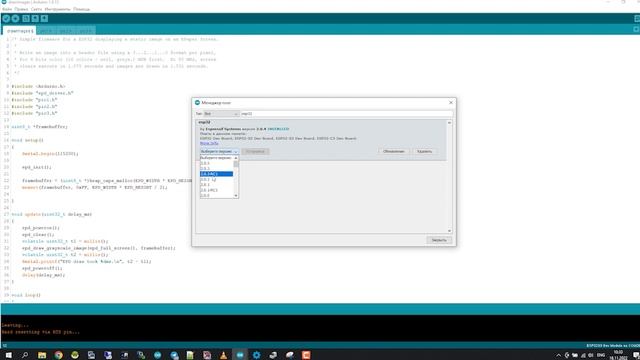Click the version list scroll-down arrow
Viewport: 640px width, 360px height.
[x=236, y=196]
